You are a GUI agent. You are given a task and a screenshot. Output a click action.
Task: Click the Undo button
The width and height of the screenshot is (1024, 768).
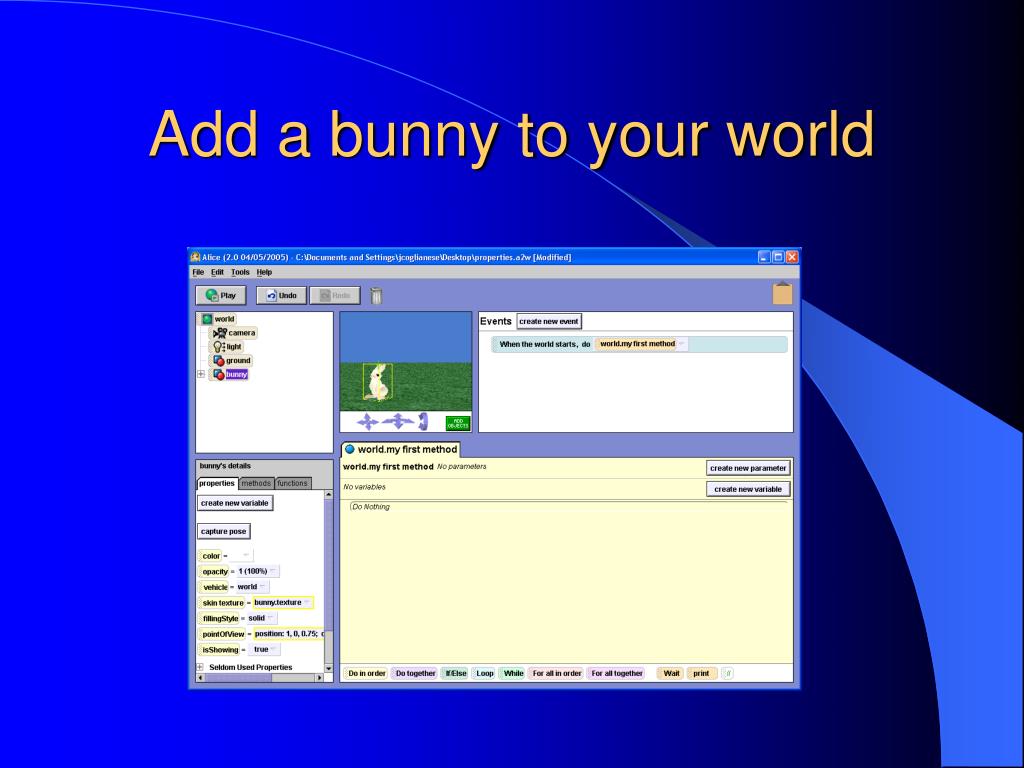coord(281,295)
